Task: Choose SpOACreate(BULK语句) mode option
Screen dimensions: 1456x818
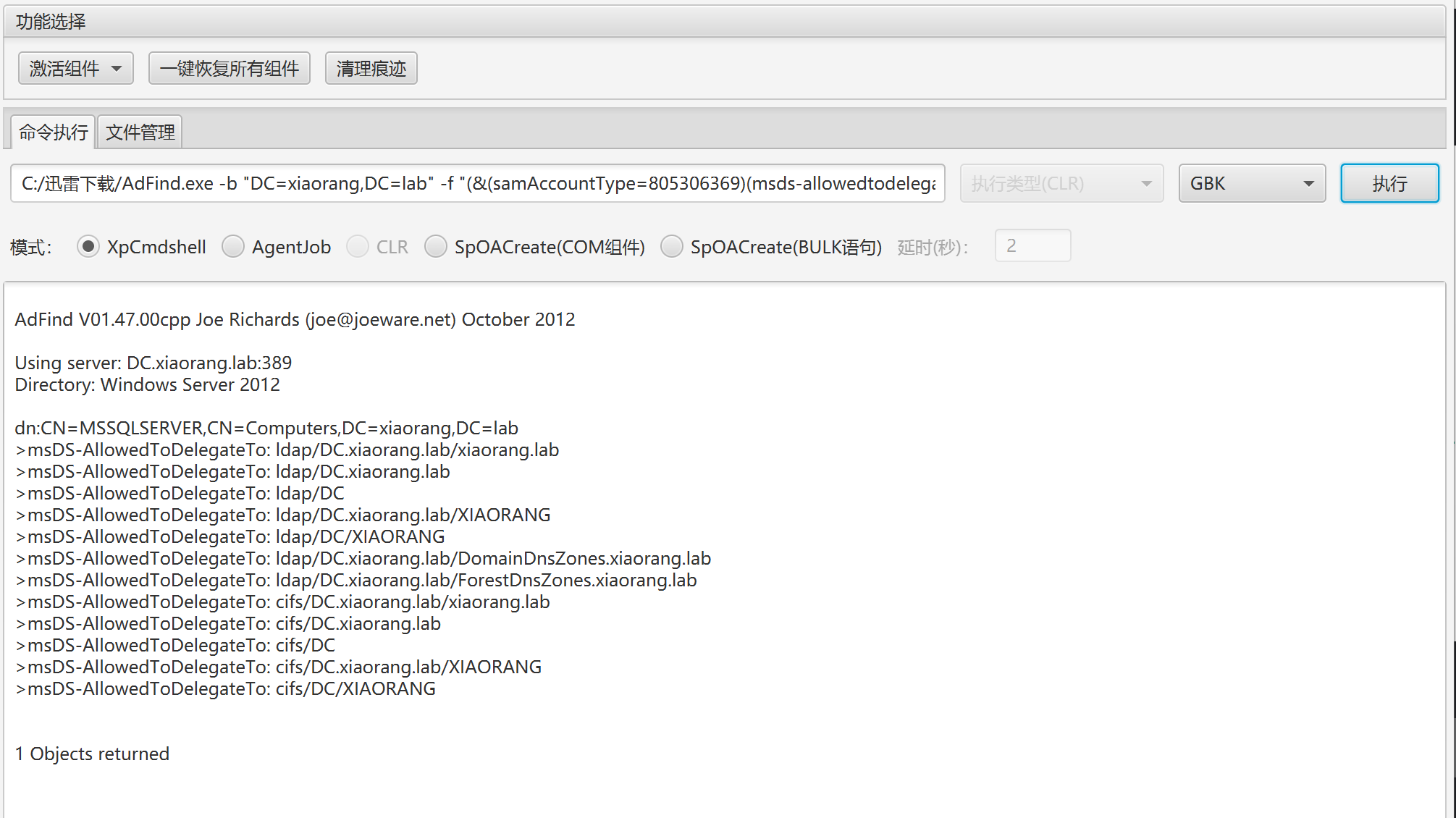Action: (672, 247)
